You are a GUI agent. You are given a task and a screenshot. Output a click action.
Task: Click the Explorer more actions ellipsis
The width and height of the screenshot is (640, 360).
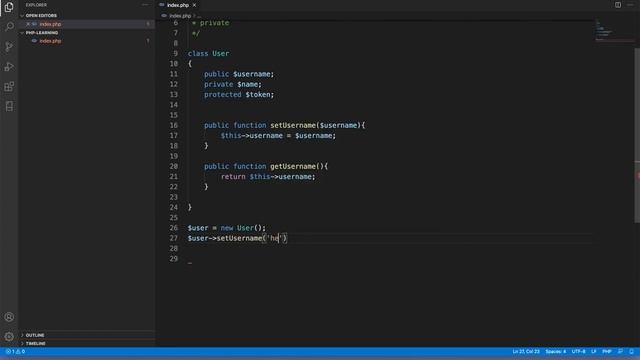(x=145, y=5)
